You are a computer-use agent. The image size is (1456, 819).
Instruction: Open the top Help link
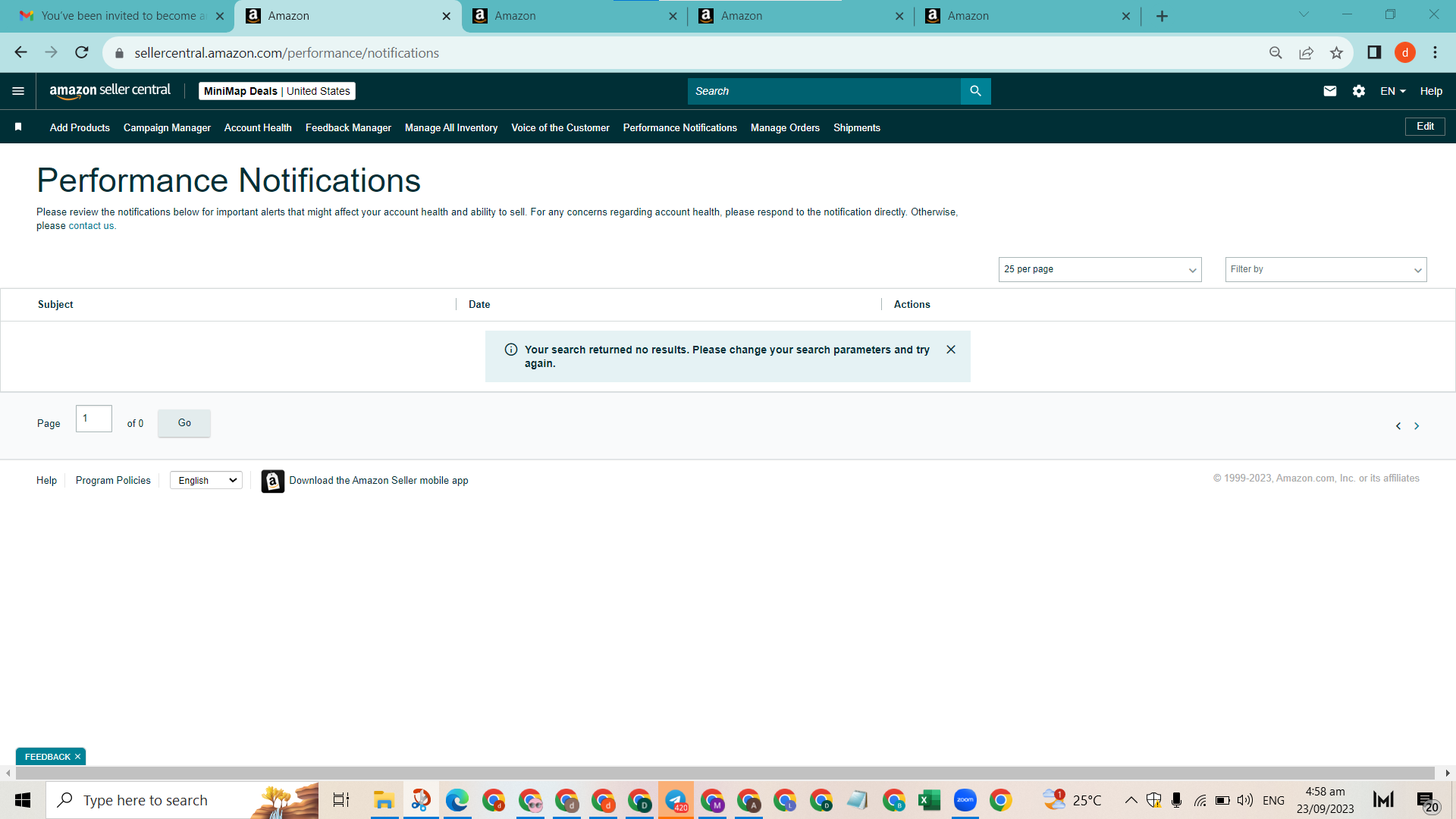coord(1431,91)
